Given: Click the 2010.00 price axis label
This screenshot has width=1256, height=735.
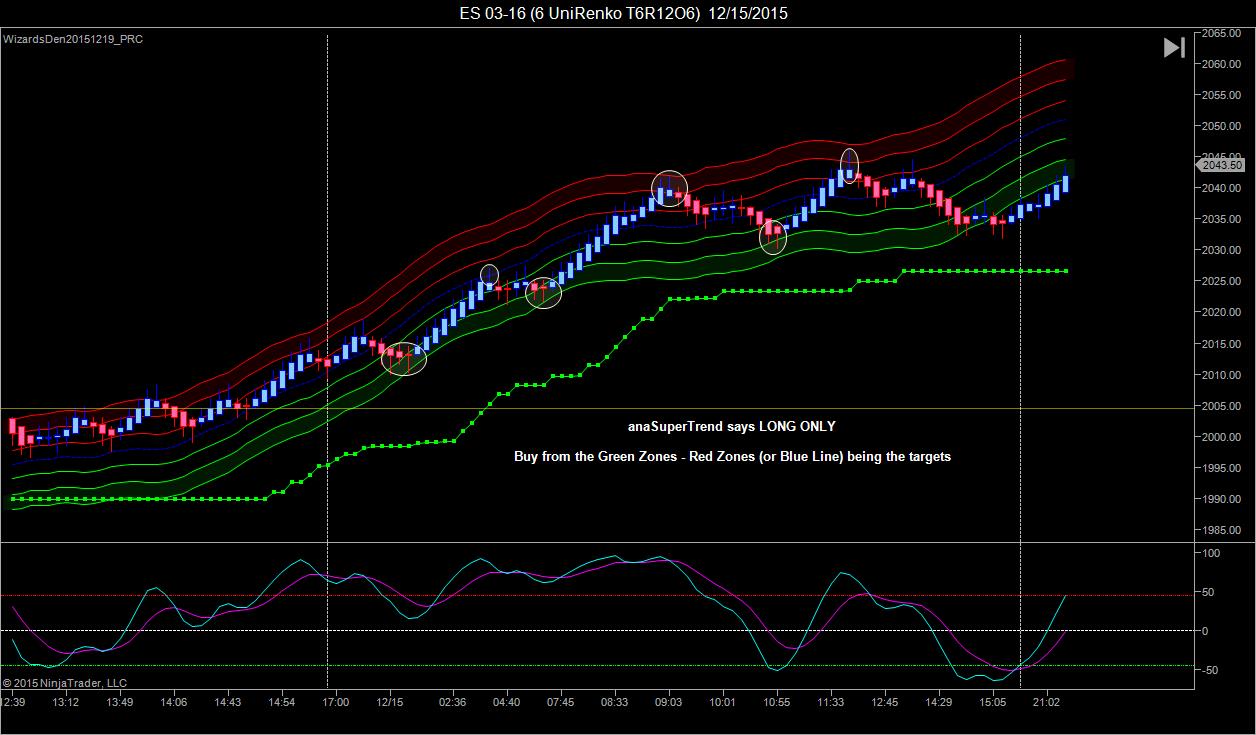Looking at the screenshot, I should coord(1221,375).
